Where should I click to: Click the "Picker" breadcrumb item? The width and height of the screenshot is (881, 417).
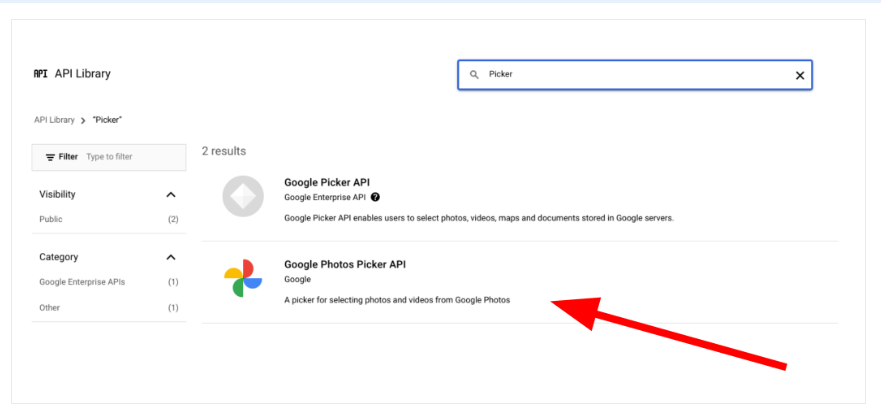[107, 120]
